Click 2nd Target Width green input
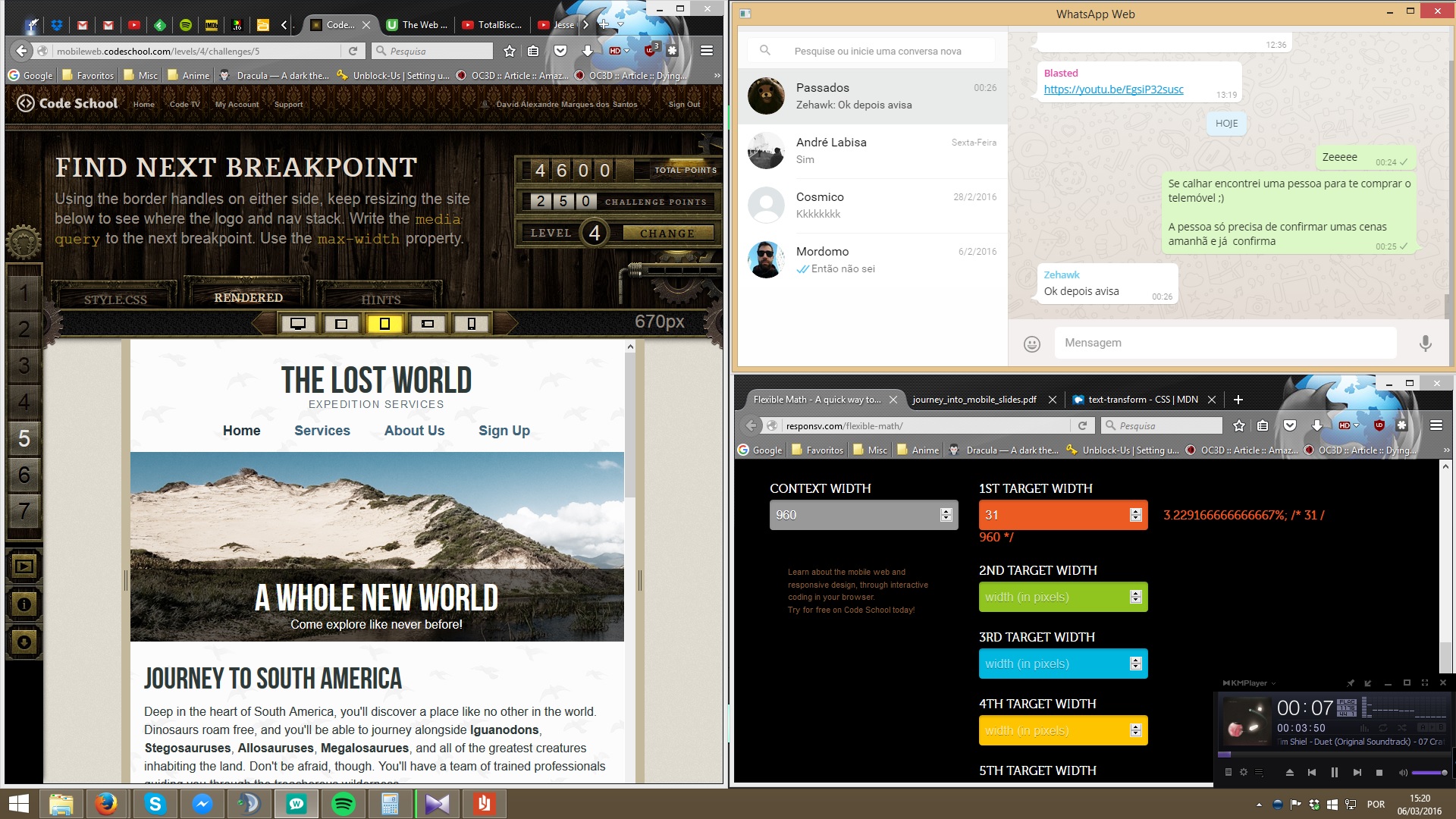 (1062, 597)
